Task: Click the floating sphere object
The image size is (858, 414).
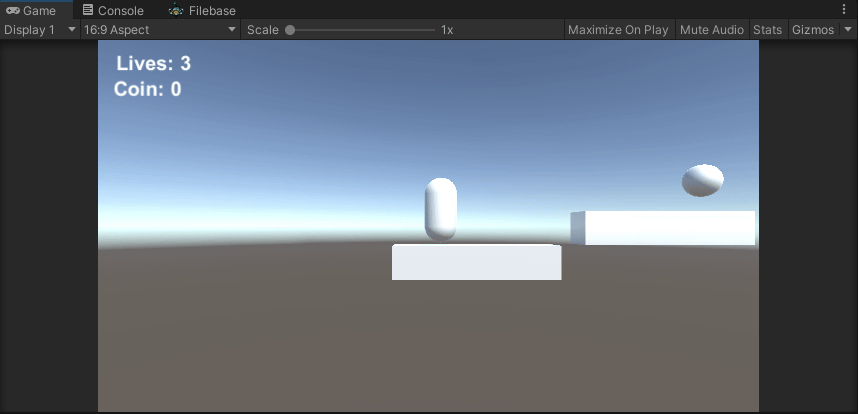Action: tap(703, 180)
